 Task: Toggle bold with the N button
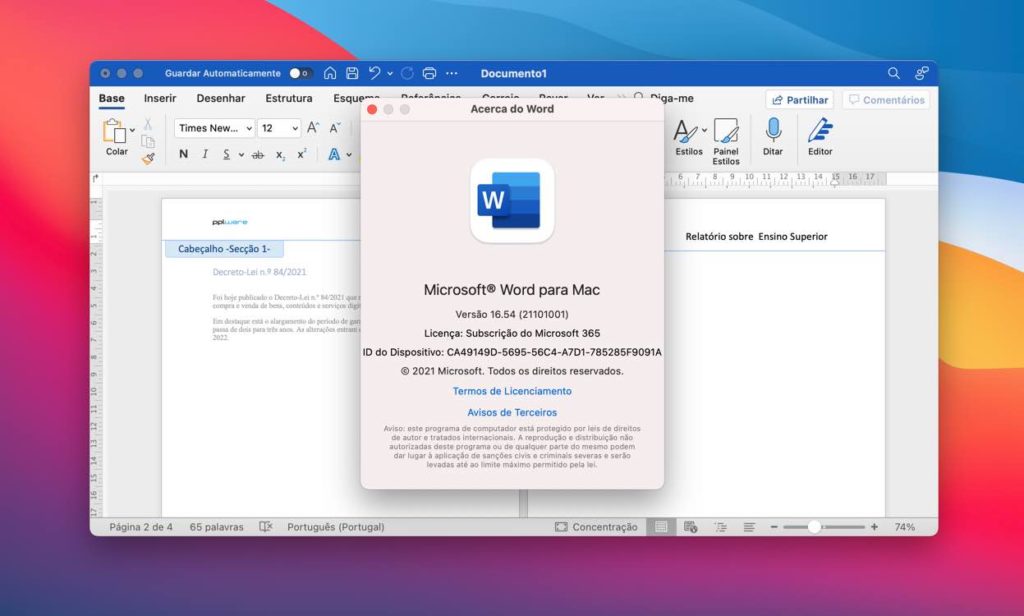(x=184, y=154)
